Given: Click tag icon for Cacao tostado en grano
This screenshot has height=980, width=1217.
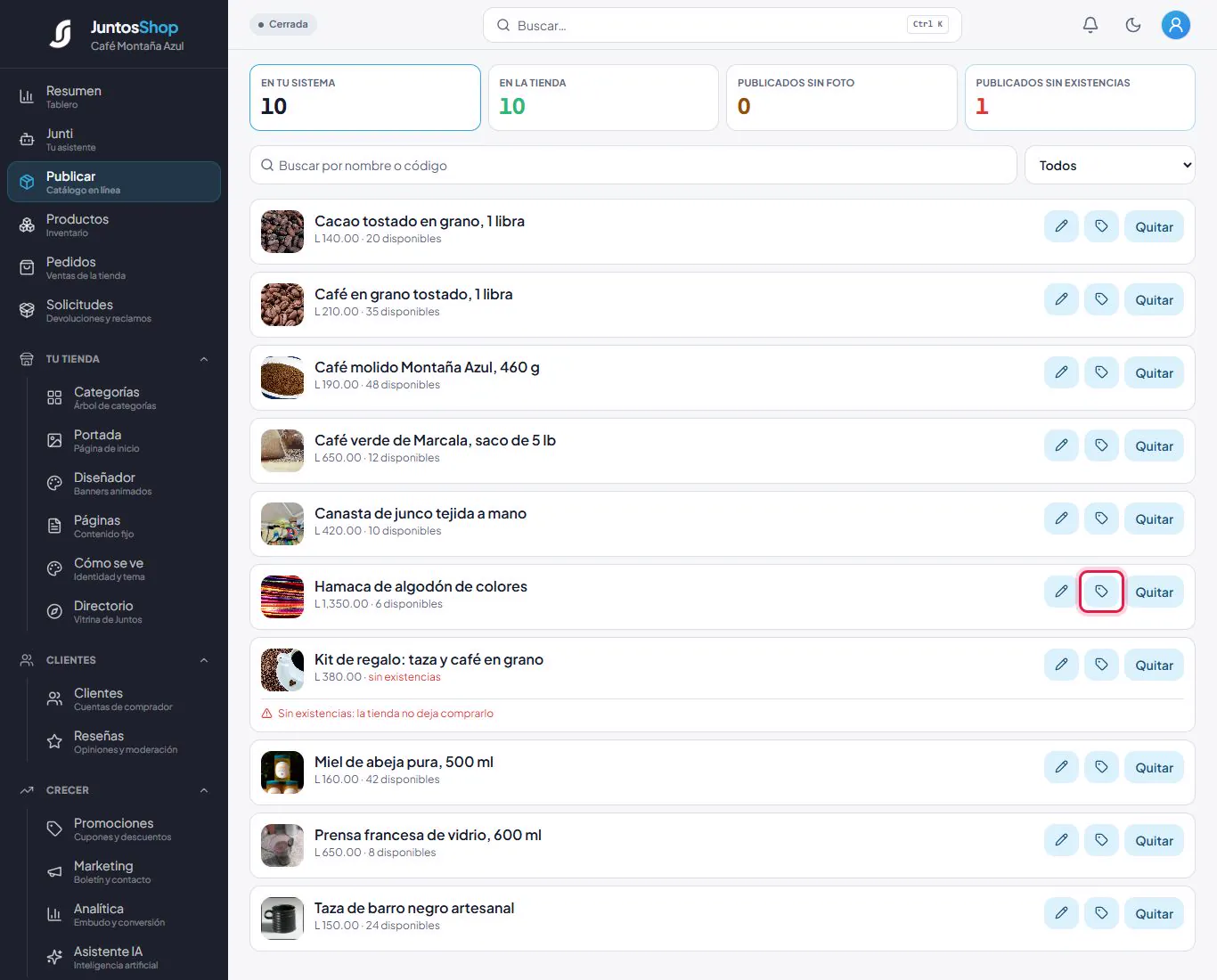Looking at the screenshot, I should click(x=1101, y=226).
